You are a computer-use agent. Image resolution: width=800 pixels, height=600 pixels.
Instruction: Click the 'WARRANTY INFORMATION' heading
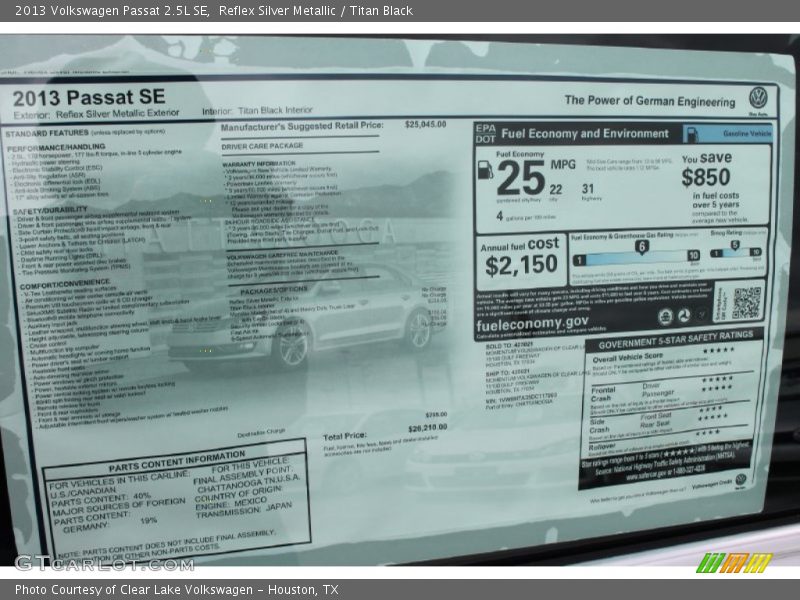point(259,164)
